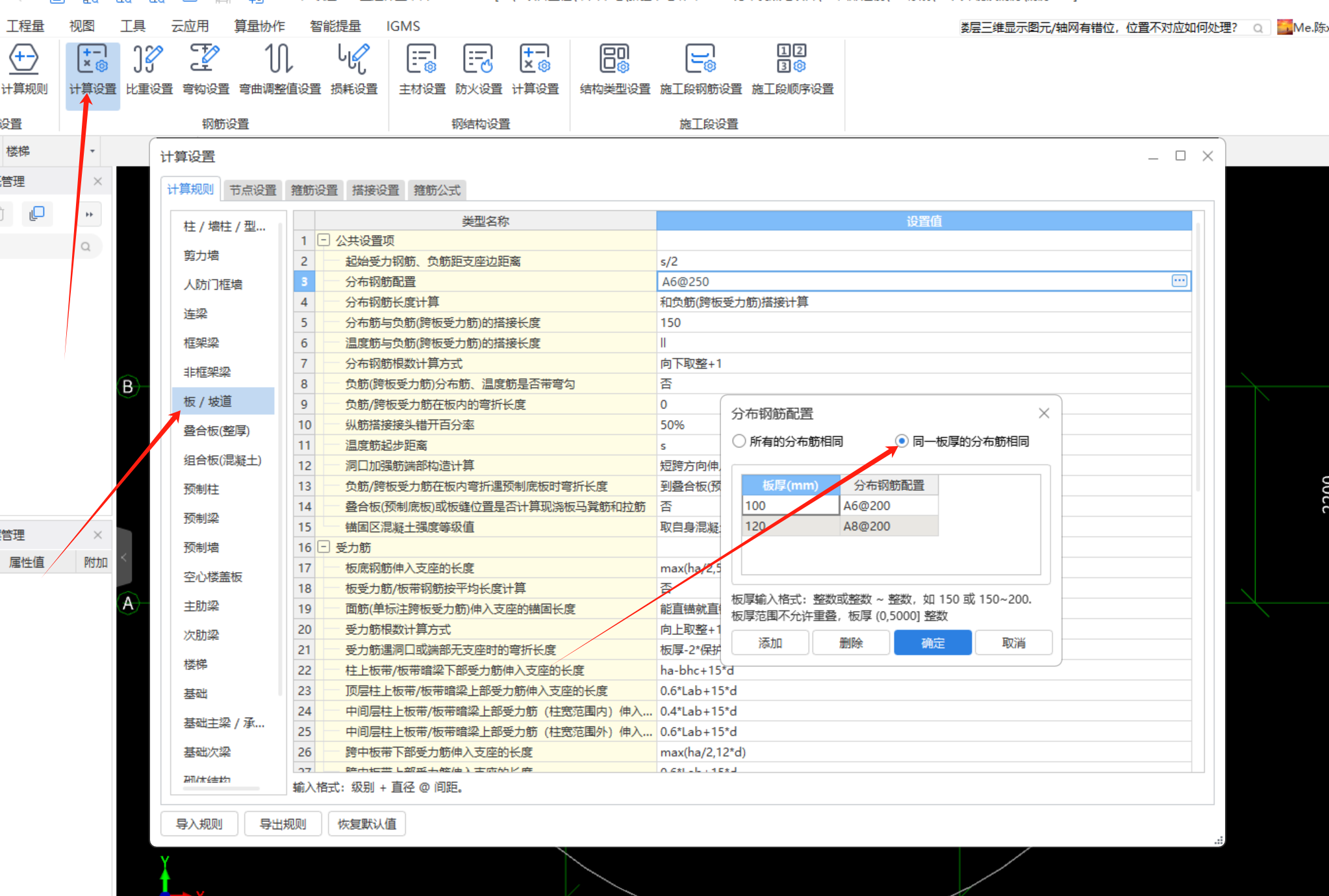Switch to 搭接设置 tab
The width and height of the screenshot is (1329, 896).
point(375,190)
